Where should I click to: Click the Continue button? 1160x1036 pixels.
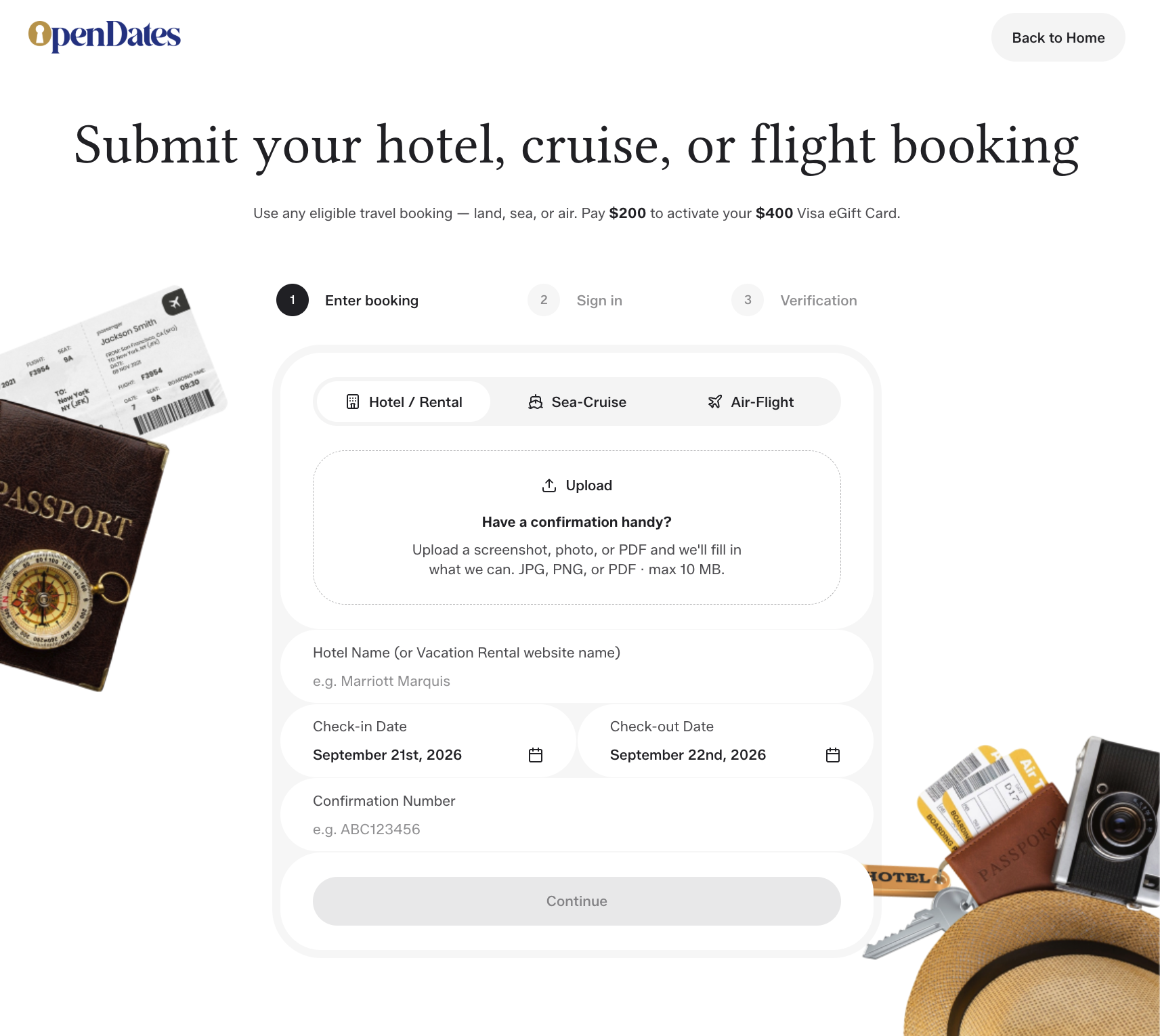point(577,901)
